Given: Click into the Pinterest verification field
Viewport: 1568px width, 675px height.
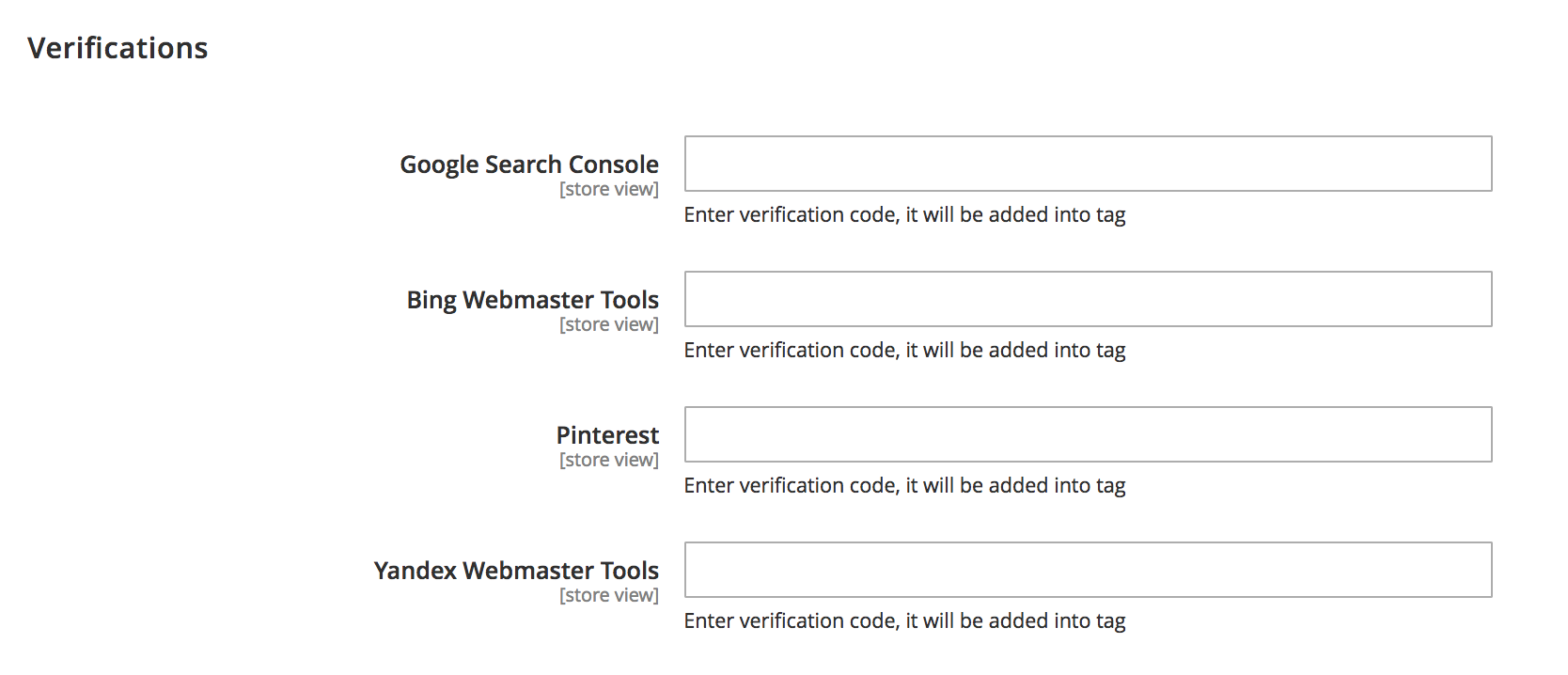Looking at the screenshot, I should click(1088, 434).
